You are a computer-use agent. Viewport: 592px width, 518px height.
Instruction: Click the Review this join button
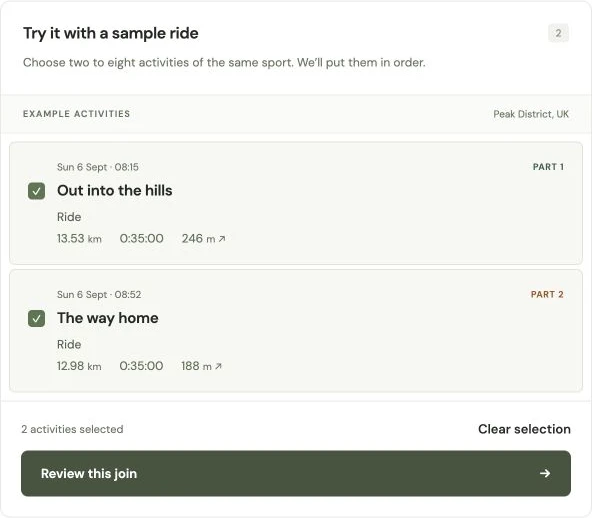[x=296, y=473]
